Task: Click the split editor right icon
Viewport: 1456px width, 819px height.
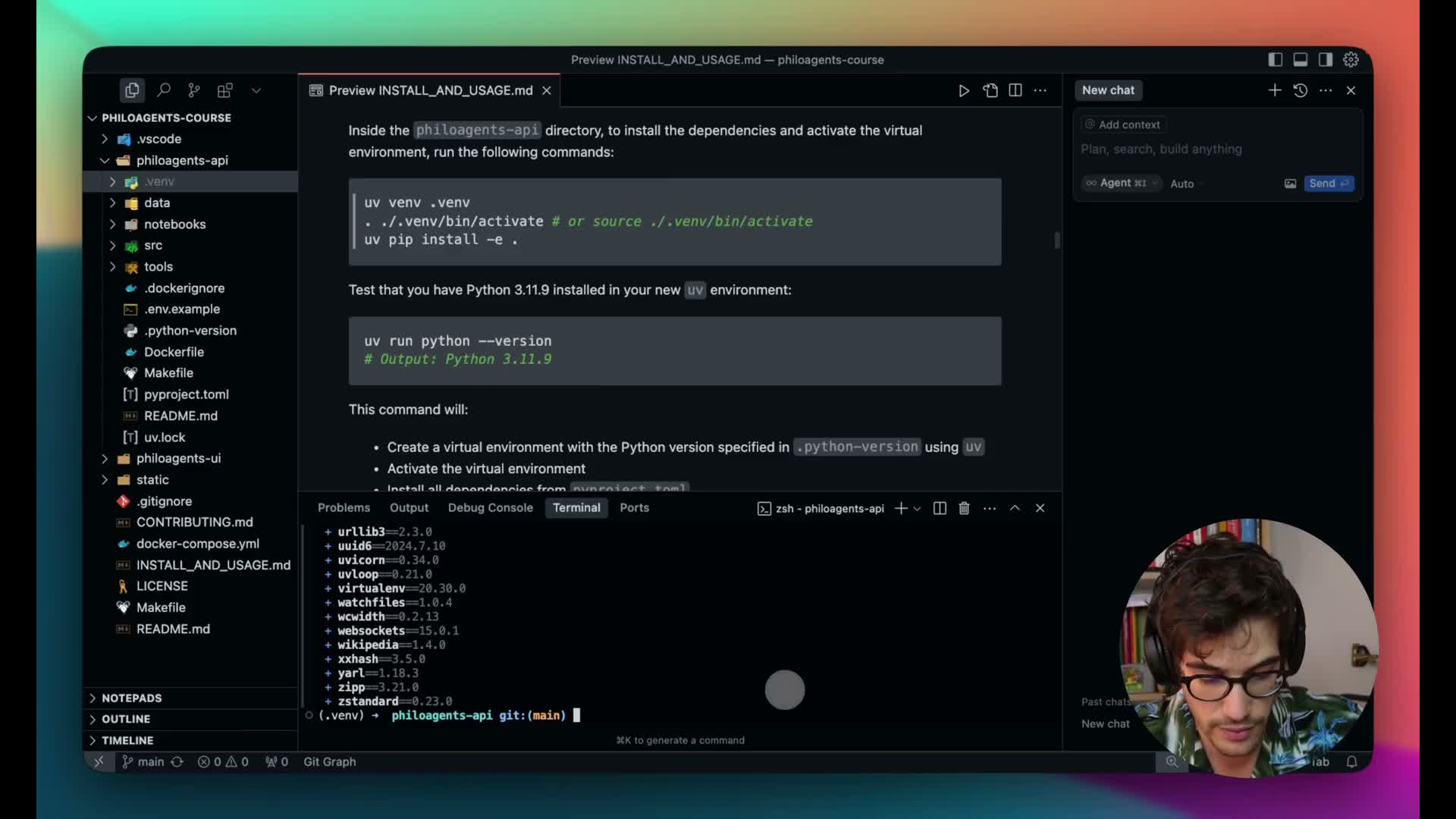Action: point(1015,90)
